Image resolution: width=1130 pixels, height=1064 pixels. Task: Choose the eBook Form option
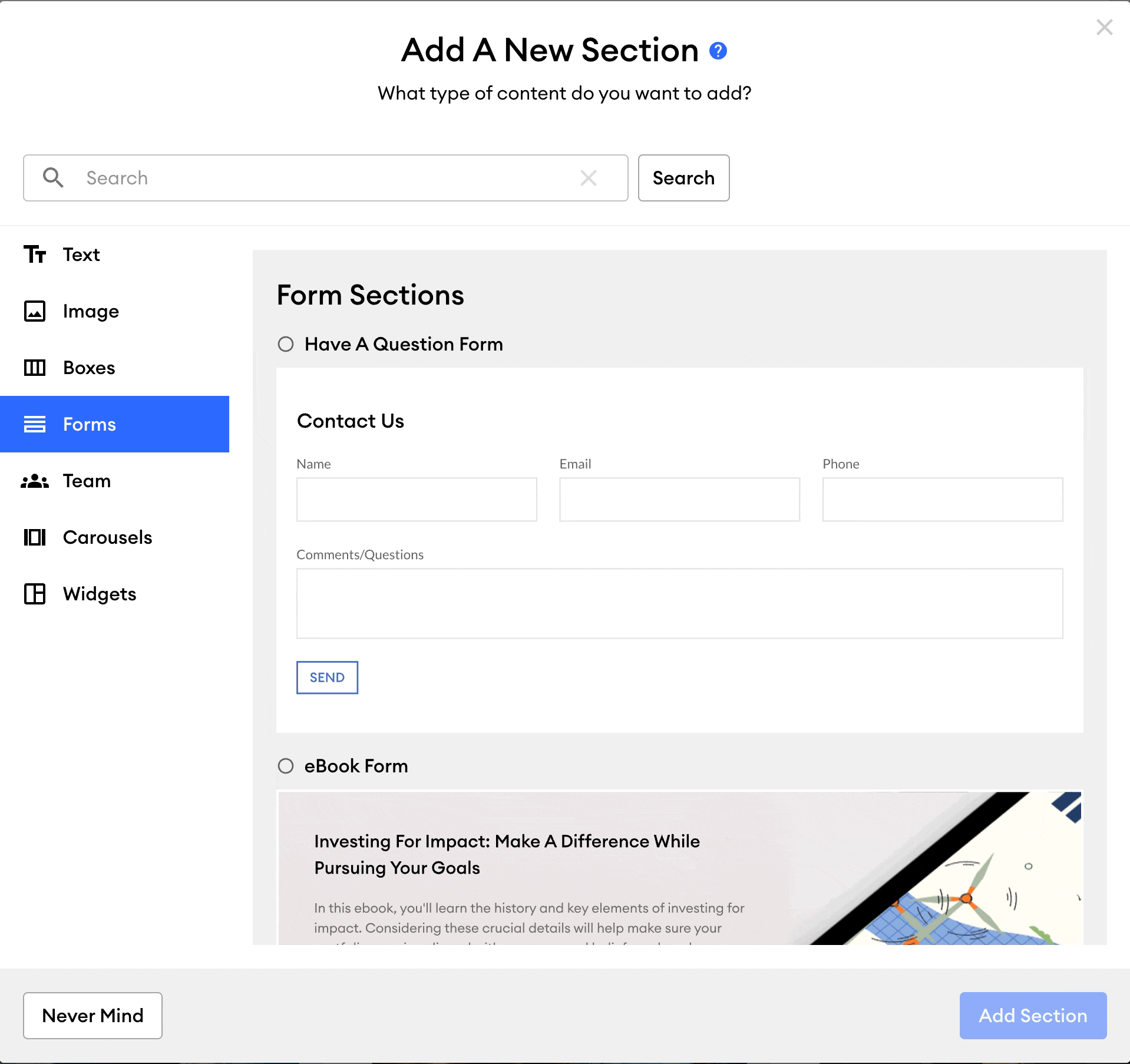(x=286, y=766)
